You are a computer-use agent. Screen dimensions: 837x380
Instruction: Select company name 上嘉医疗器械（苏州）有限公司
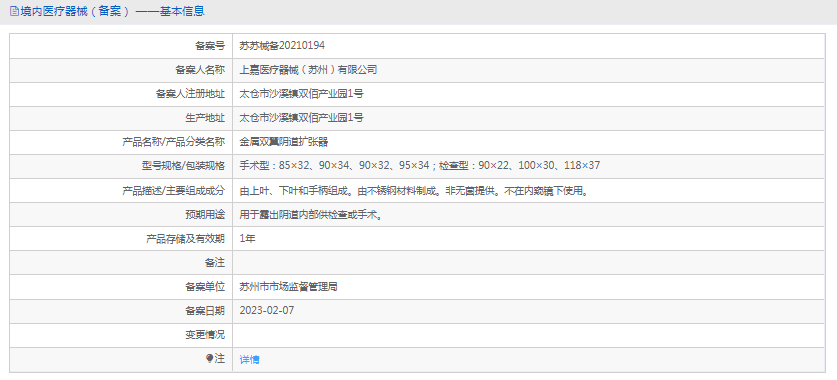[309, 70]
